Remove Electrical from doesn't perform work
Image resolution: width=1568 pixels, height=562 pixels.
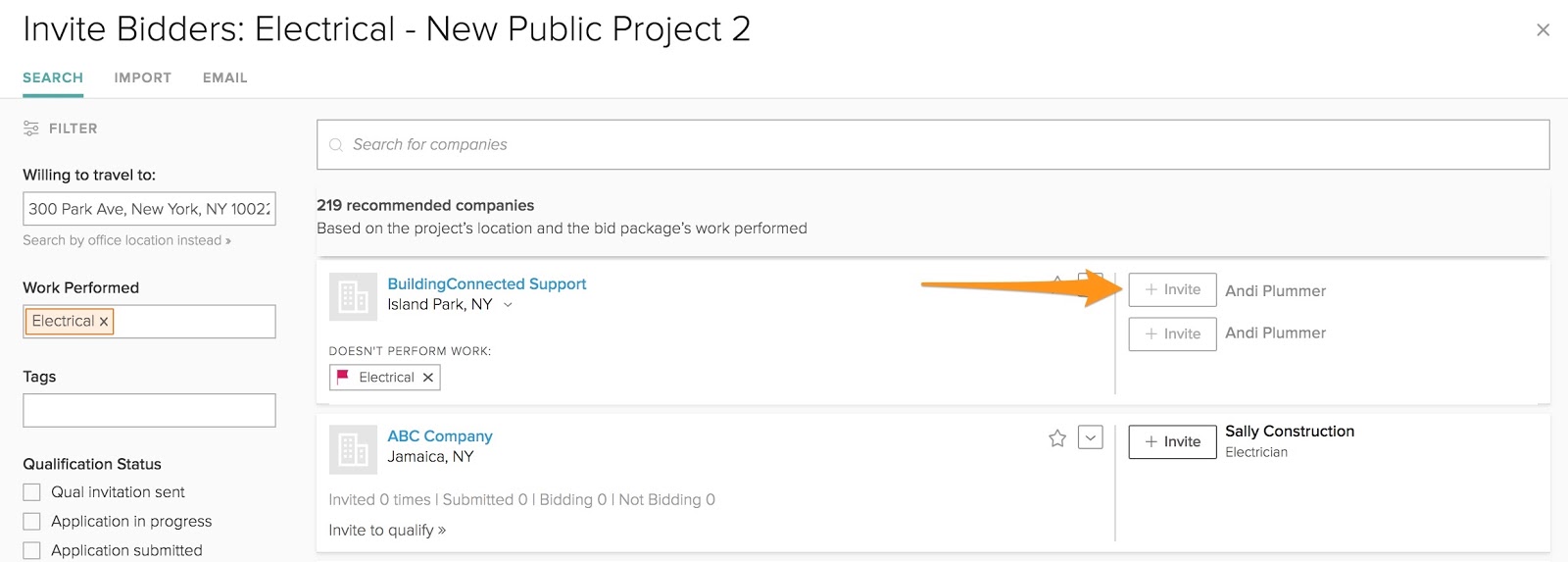(428, 378)
